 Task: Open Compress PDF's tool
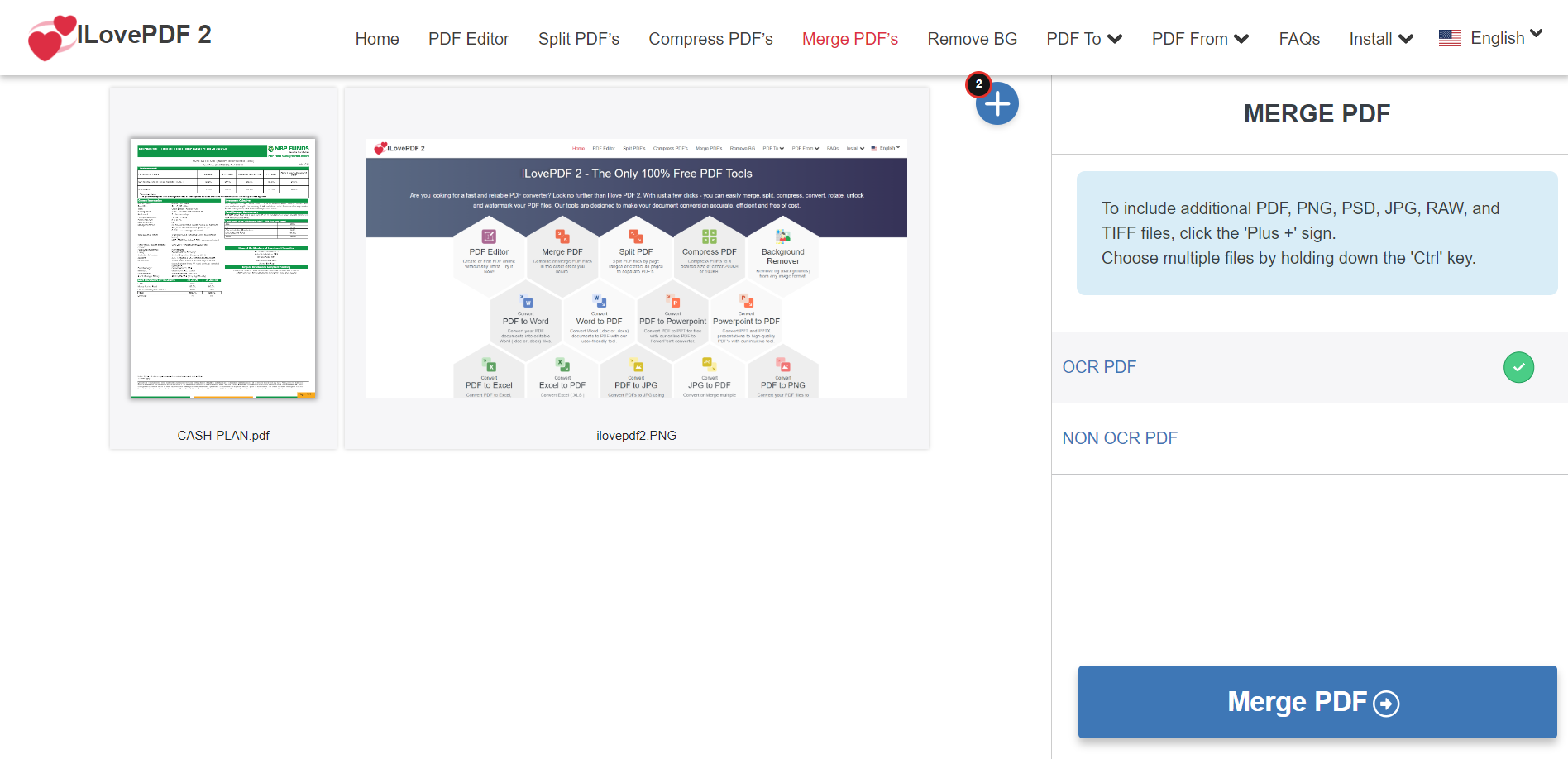coord(710,39)
